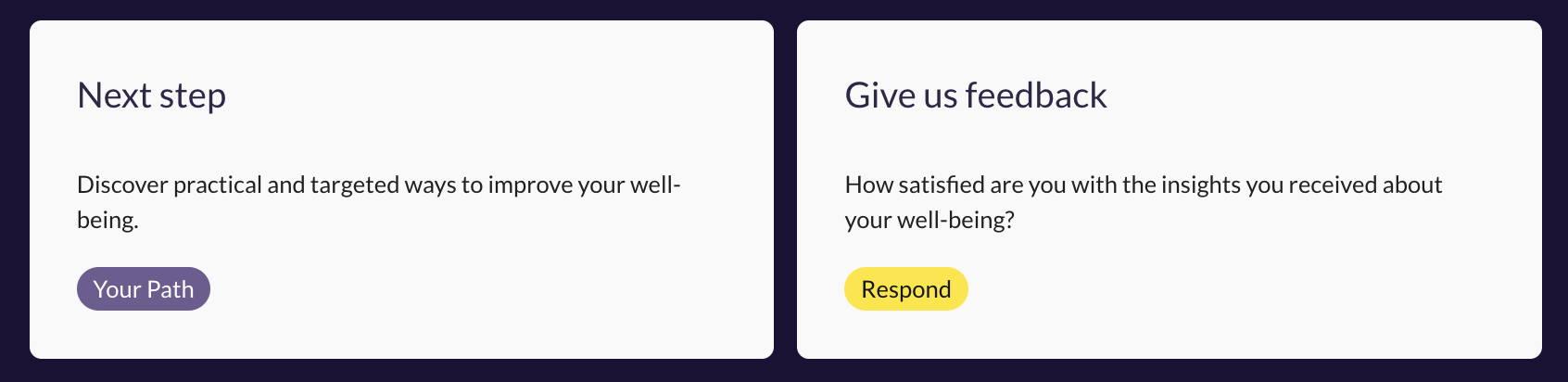Screen dimensions: 1568x382
Task: Click the Give us feedback heading
Action: pyautogui.click(x=976, y=95)
